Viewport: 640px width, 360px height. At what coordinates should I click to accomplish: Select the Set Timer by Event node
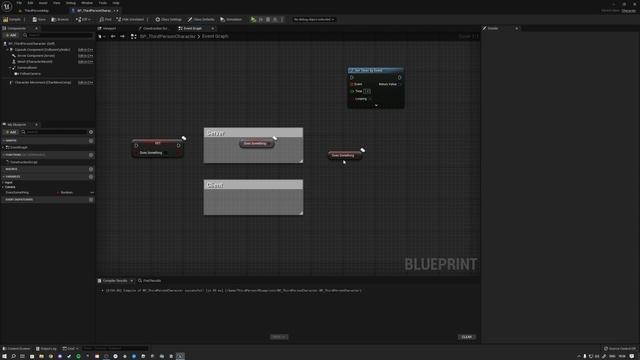click(376, 70)
